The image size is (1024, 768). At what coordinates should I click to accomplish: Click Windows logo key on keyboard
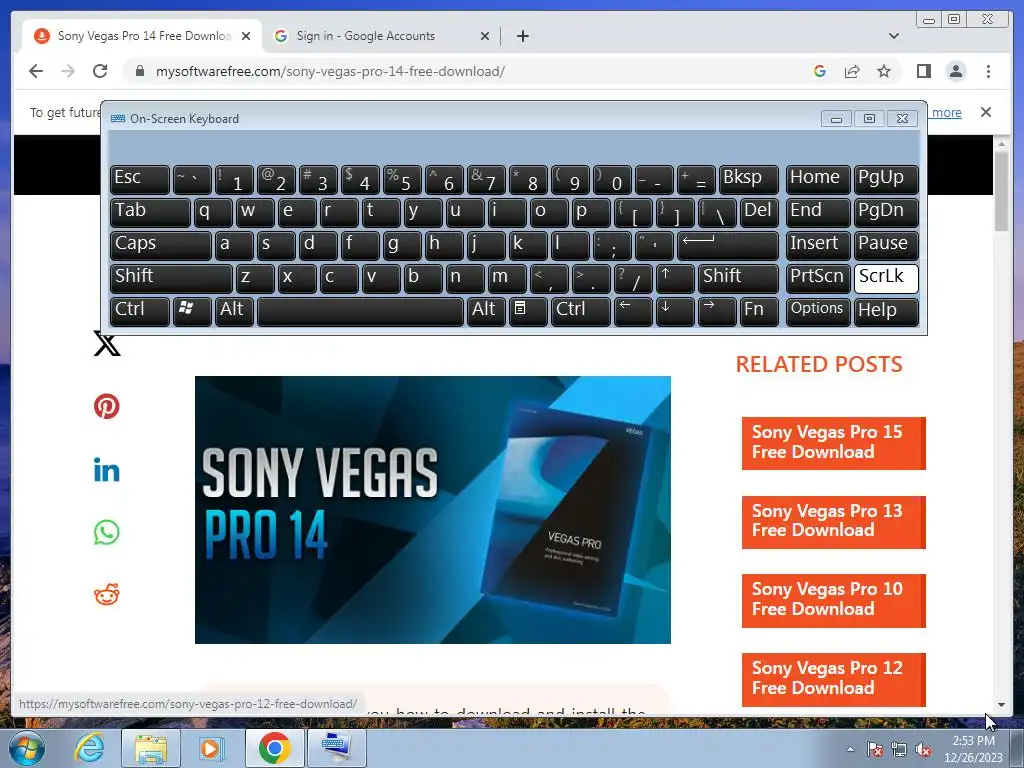[191, 311]
